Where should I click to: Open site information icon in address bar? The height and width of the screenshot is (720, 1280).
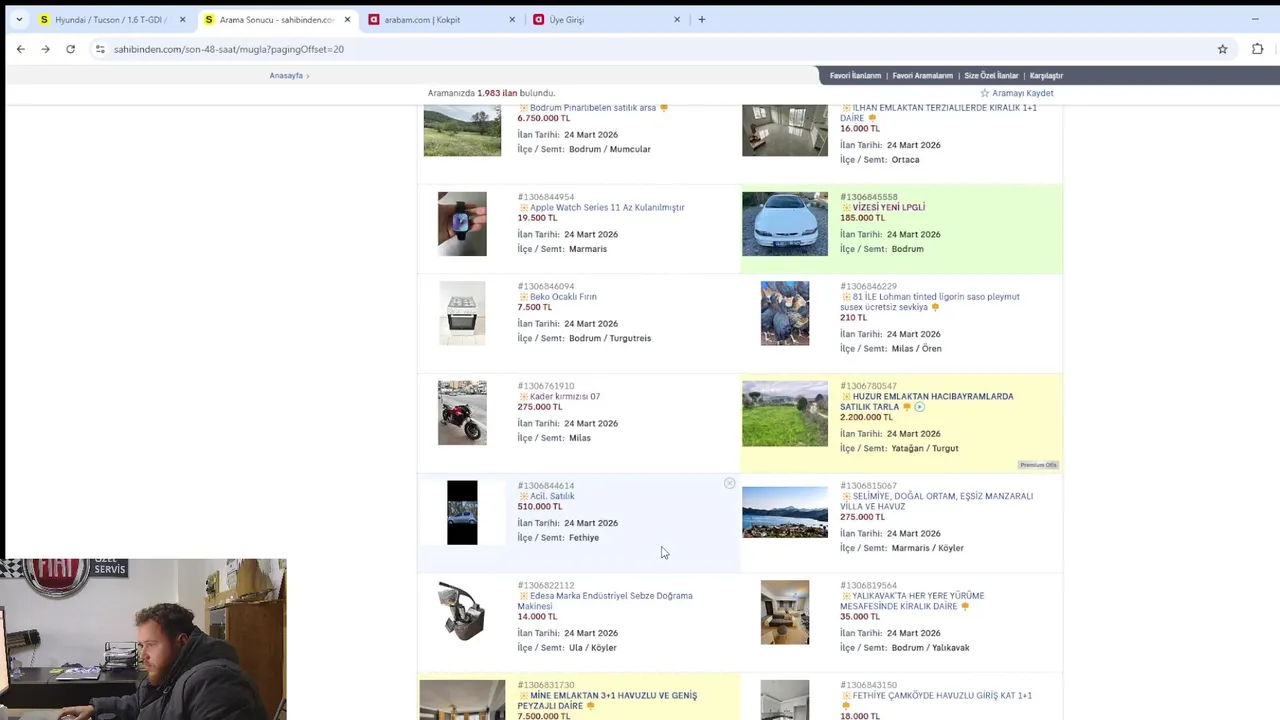tap(100, 49)
